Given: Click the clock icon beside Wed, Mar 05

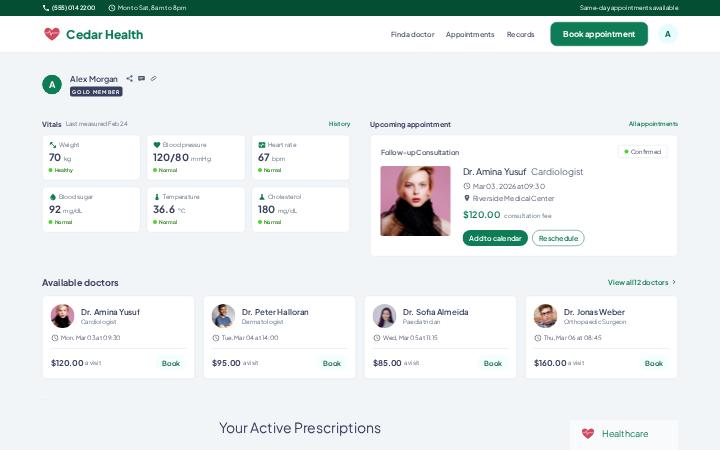Looking at the screenshot, I should 377,338.
